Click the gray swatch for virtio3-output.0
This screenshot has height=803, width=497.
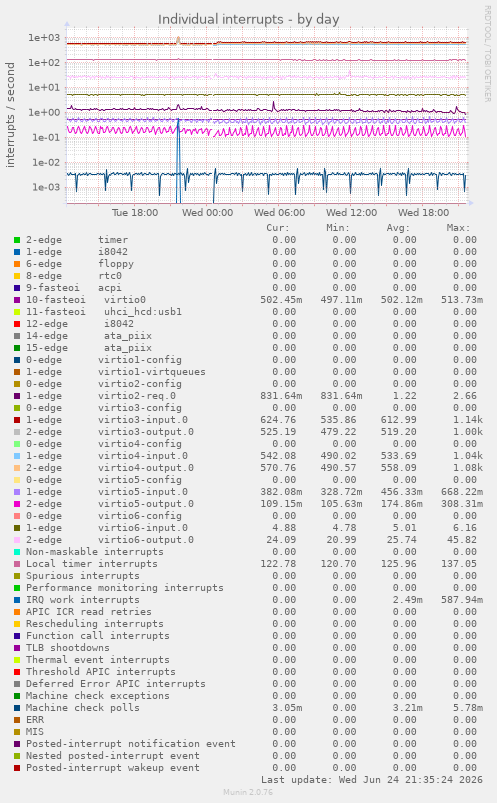[x=17, y=432]
